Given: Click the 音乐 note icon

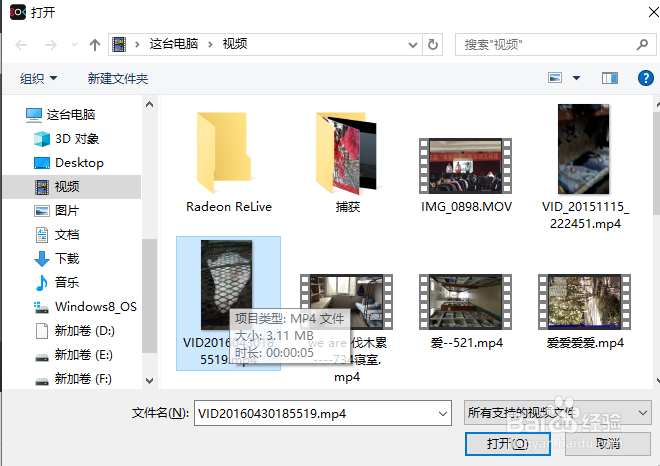Looking at the screenshot, I should 42,282.
